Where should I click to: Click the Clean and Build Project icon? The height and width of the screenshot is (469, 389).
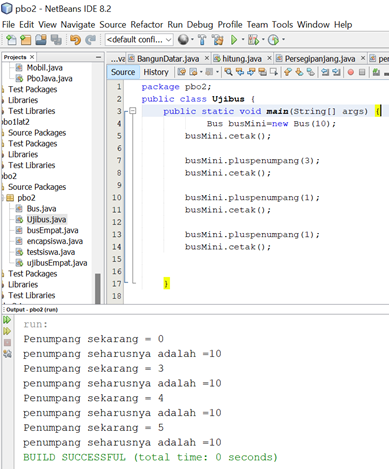point(218,40)
